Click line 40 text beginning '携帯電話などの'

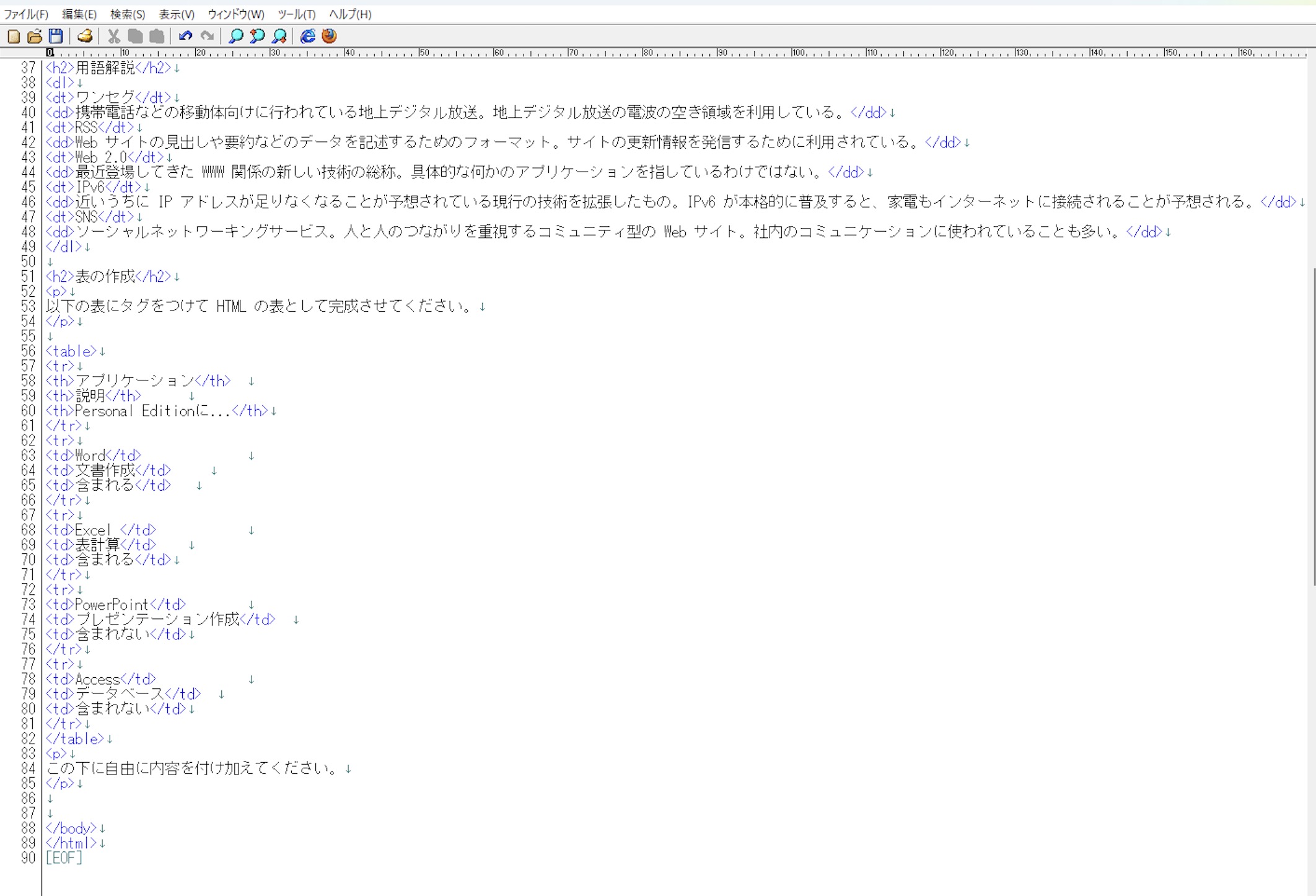point(471,112)
